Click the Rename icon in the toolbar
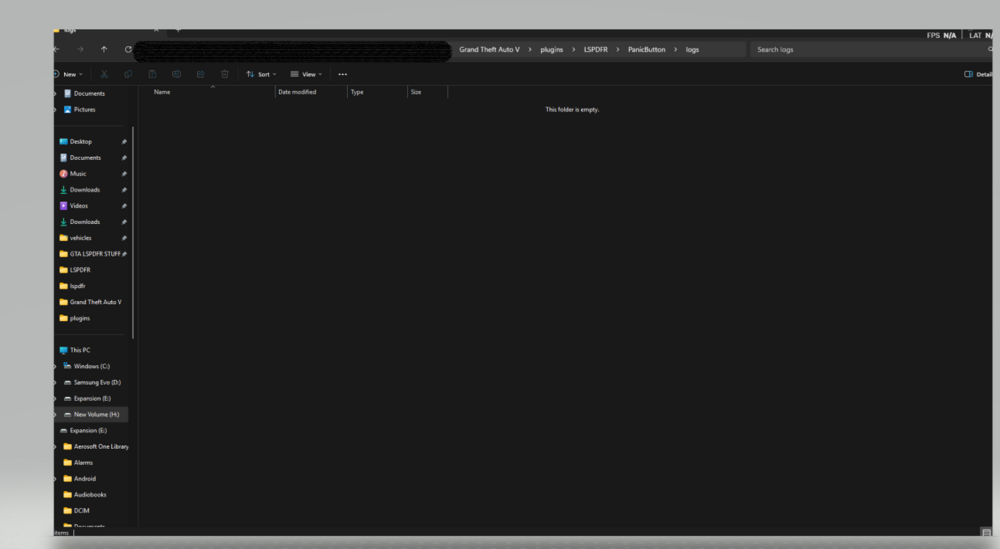This screenshot has width=1000, height=549. click(x=177, y=74)
